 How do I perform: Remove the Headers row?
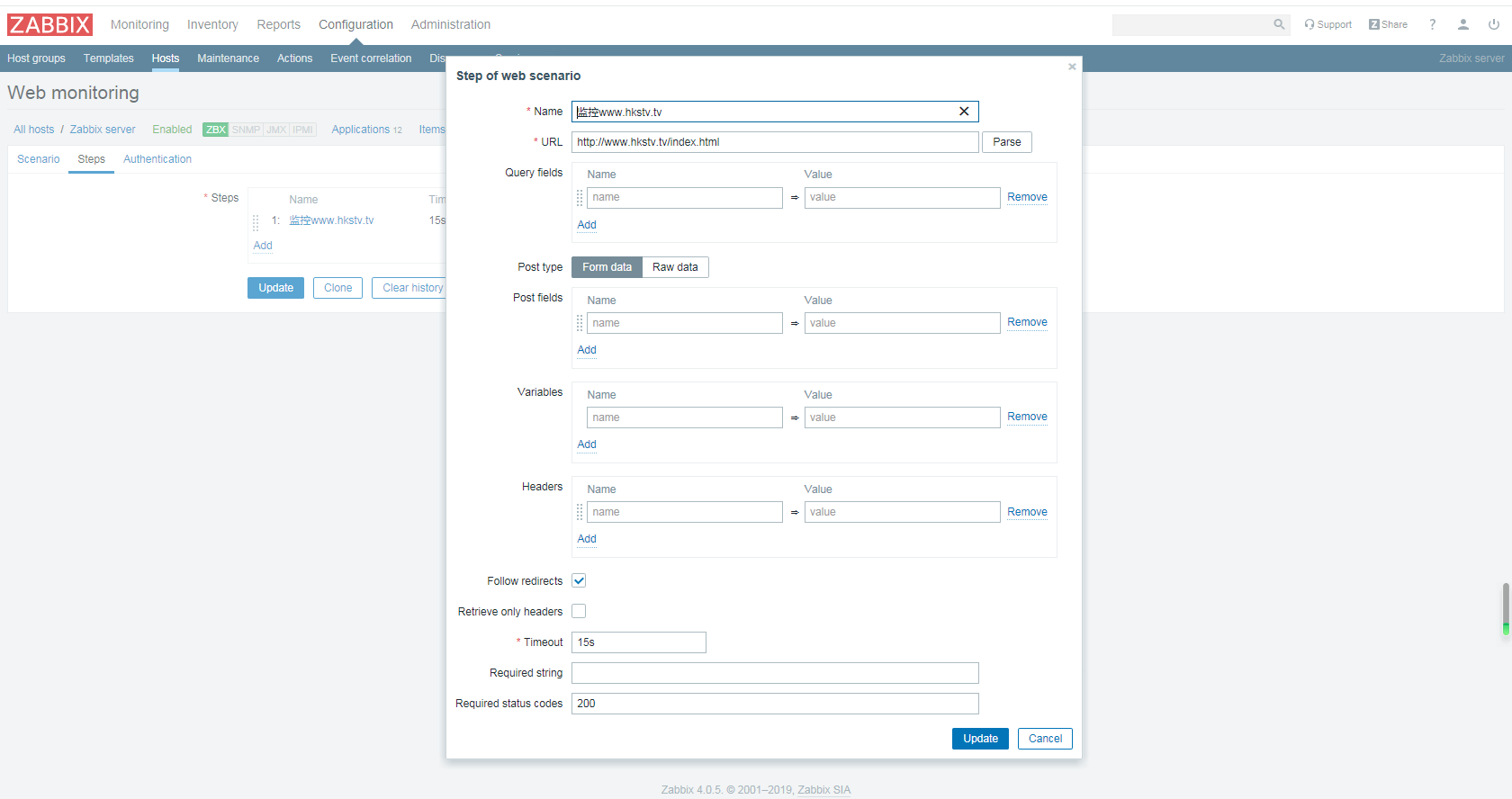1027,512
